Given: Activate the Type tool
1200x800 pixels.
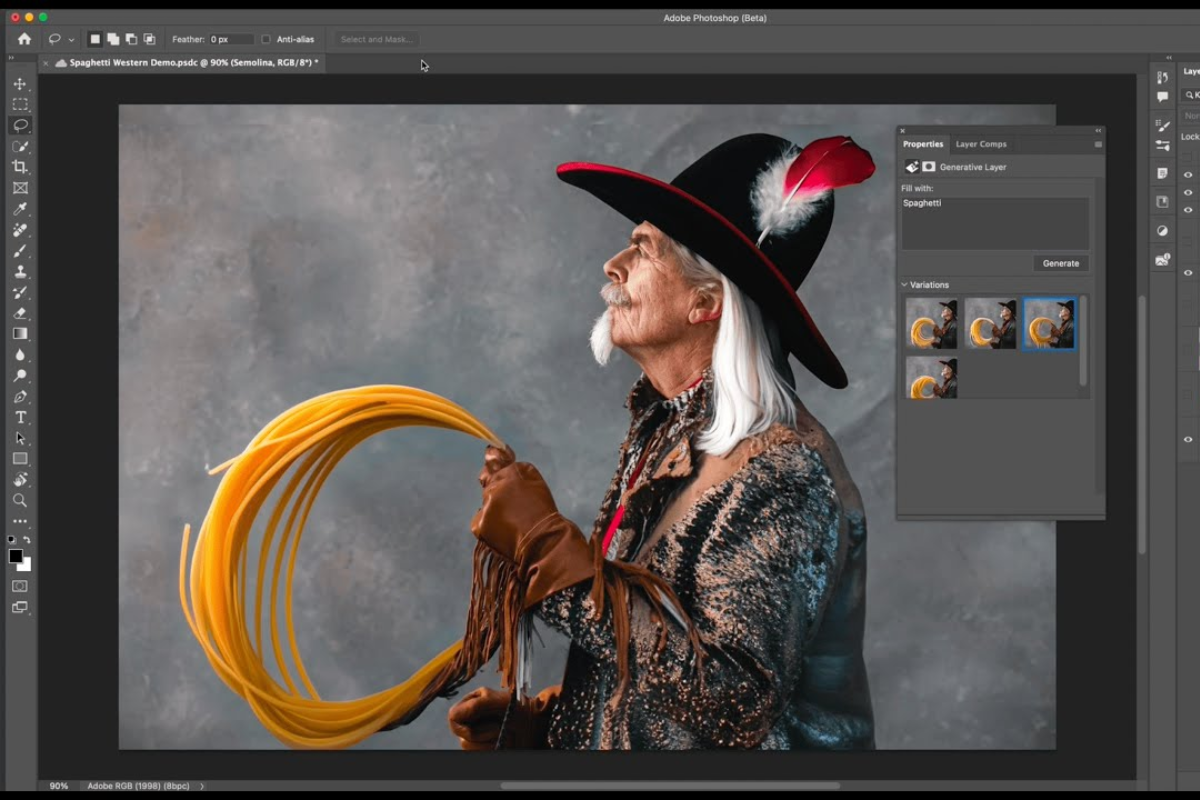Looking at the screenshot, I should 20,417.
